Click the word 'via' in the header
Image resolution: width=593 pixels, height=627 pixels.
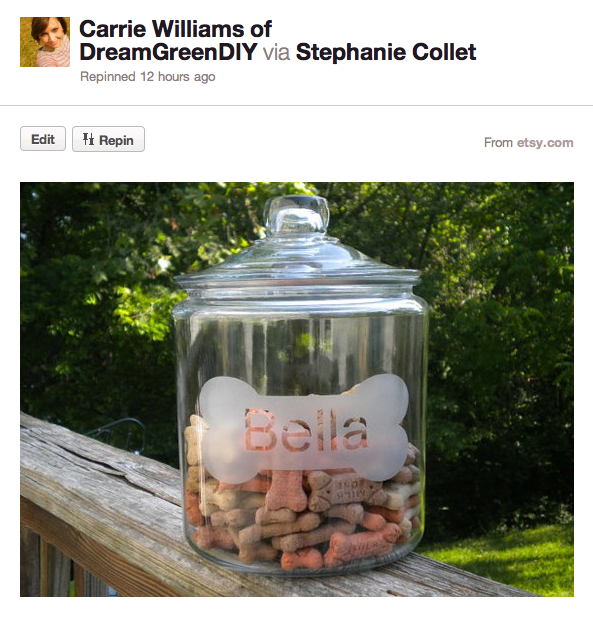click(x=276, y=52)
